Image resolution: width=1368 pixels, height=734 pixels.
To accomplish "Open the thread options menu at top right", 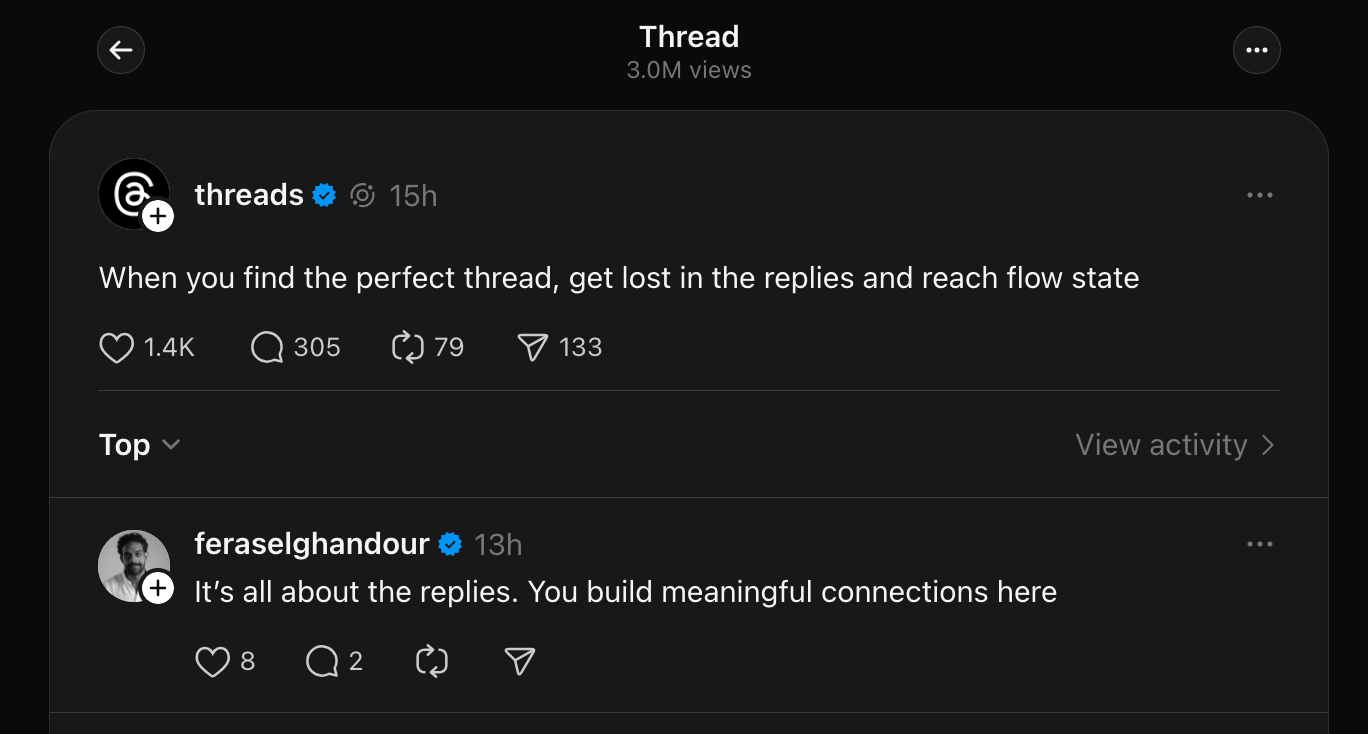I will click(1257, 50).
